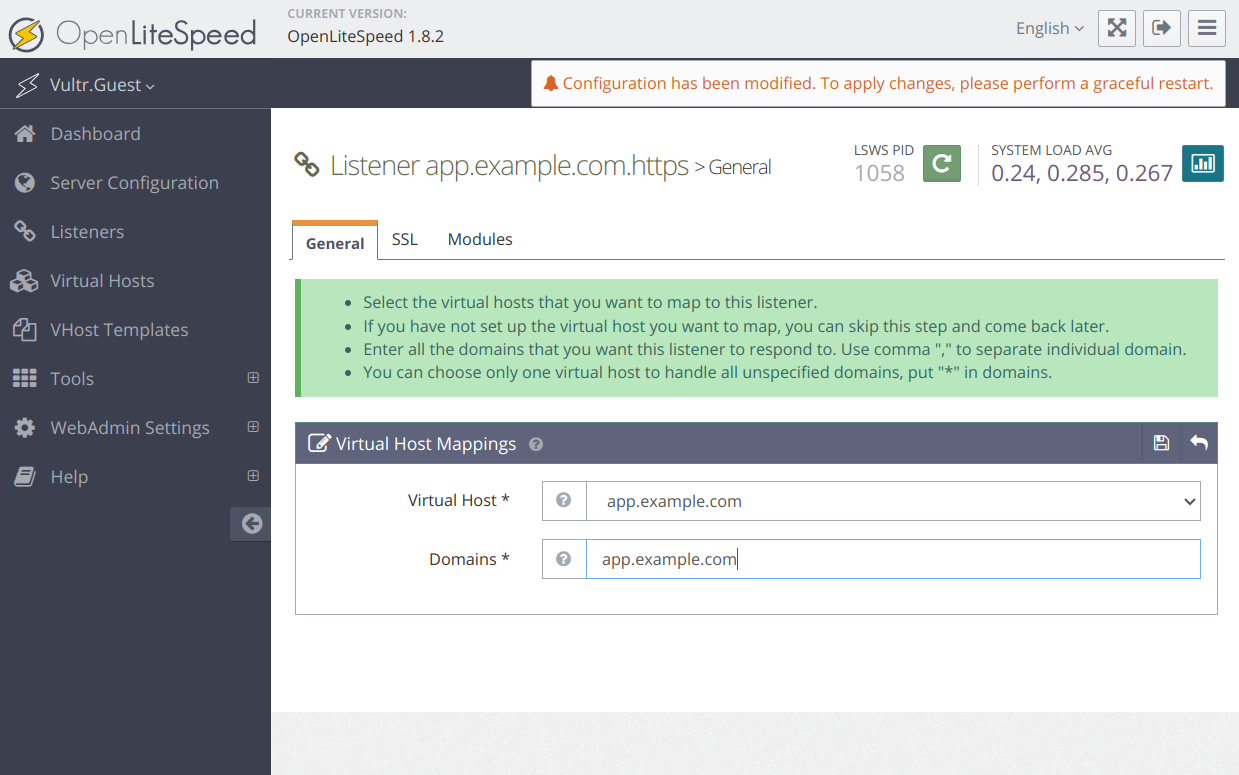The width and height of the screenshot is (1239, 775).
Task: Click the notification bell icon
Action: (551, 83)
